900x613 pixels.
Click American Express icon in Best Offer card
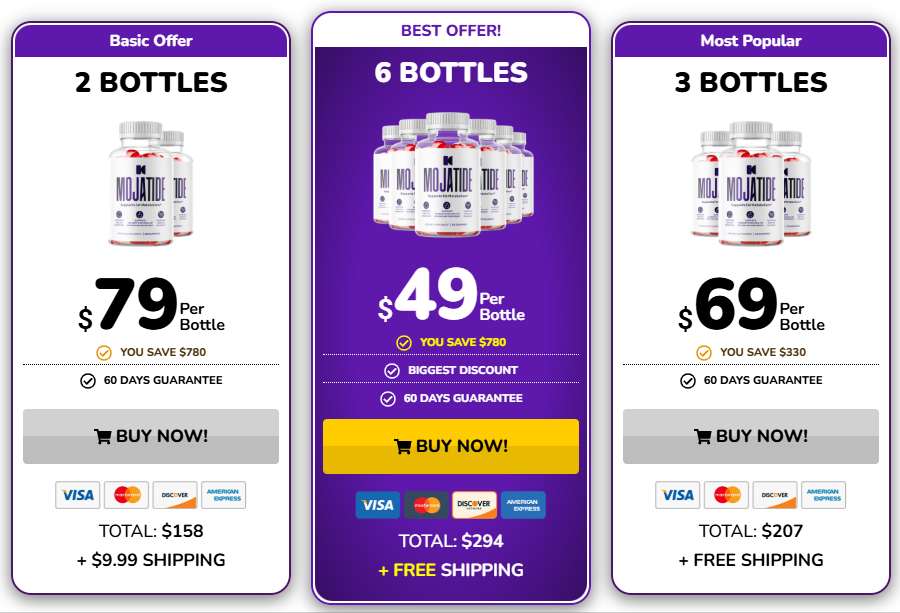coord(523,505)
